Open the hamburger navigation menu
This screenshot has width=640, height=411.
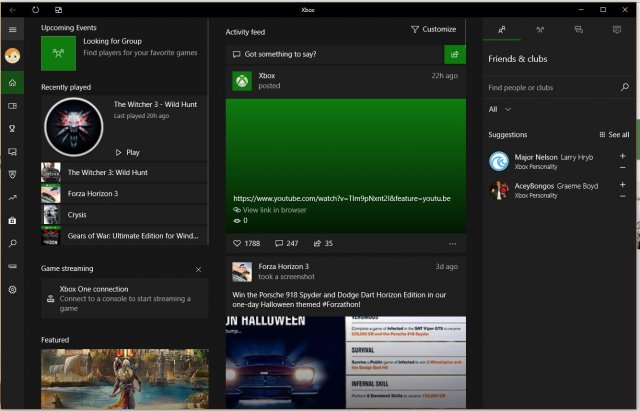tap(12, 30)
